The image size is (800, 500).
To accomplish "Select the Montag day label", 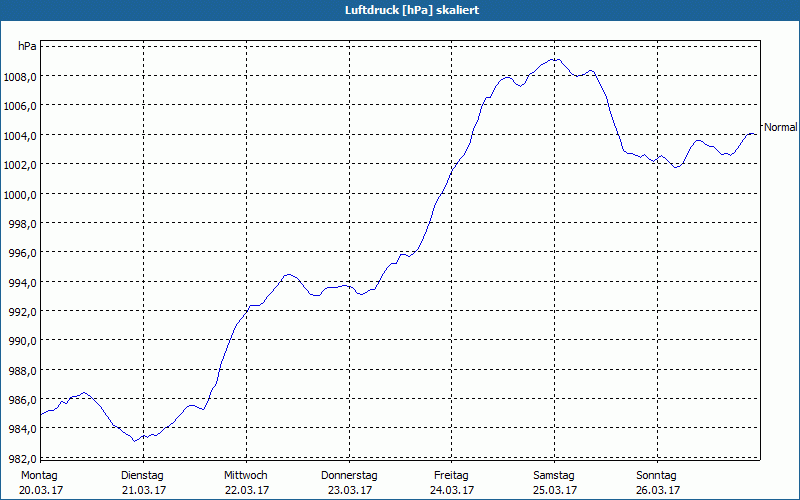I will (39, 476).
